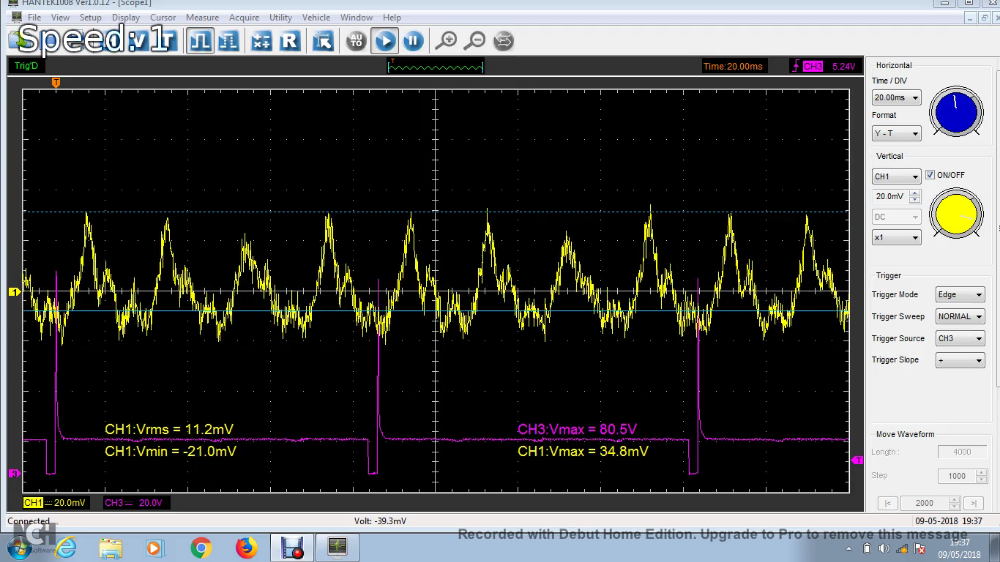Open the Utility menu

(x=280, y=17)
